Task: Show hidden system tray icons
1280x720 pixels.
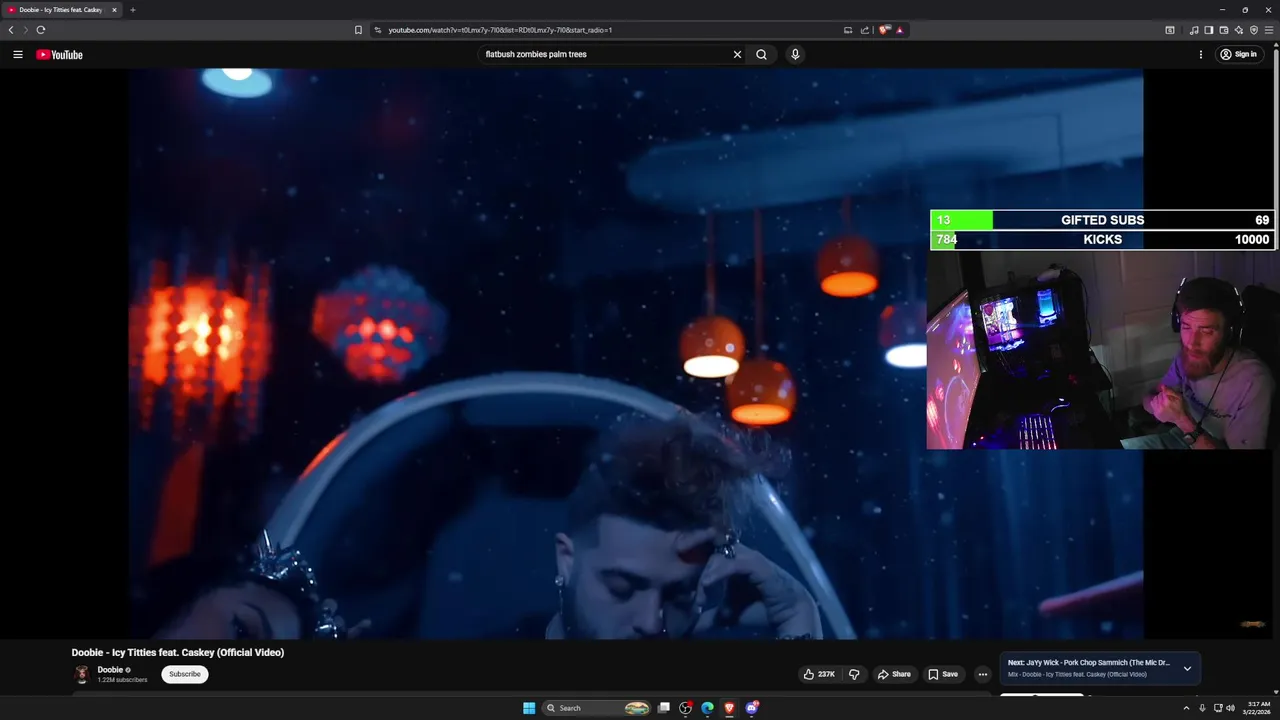Action: point(1186,708)
